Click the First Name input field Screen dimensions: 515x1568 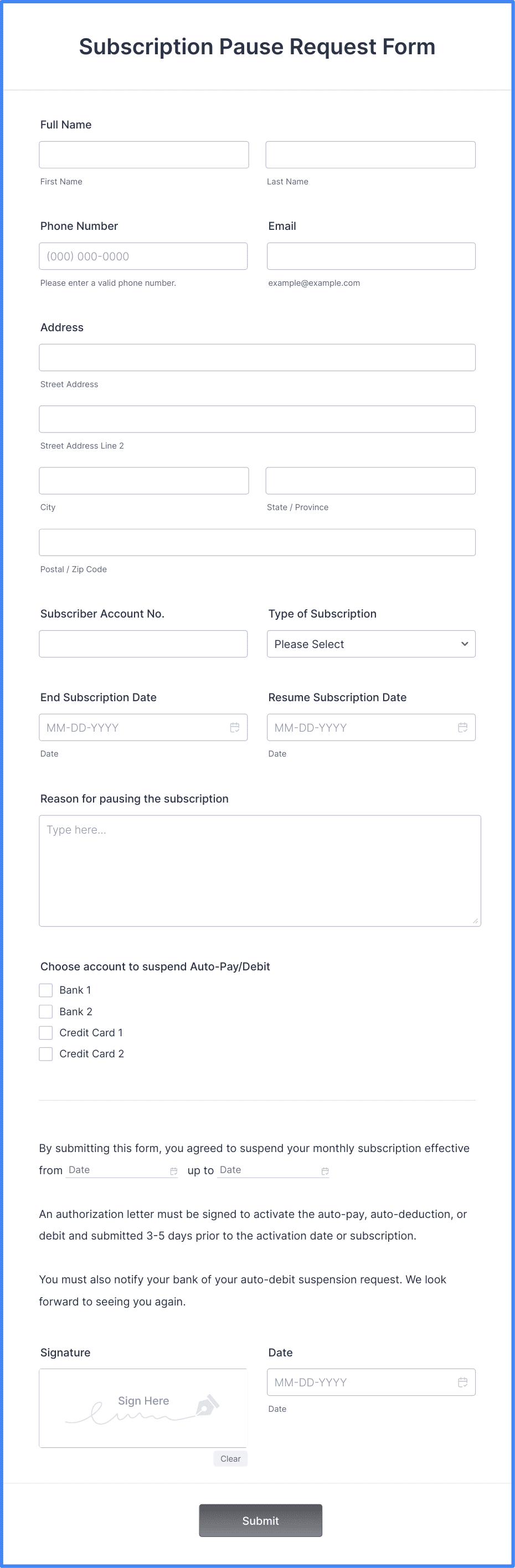coord(143,154)
